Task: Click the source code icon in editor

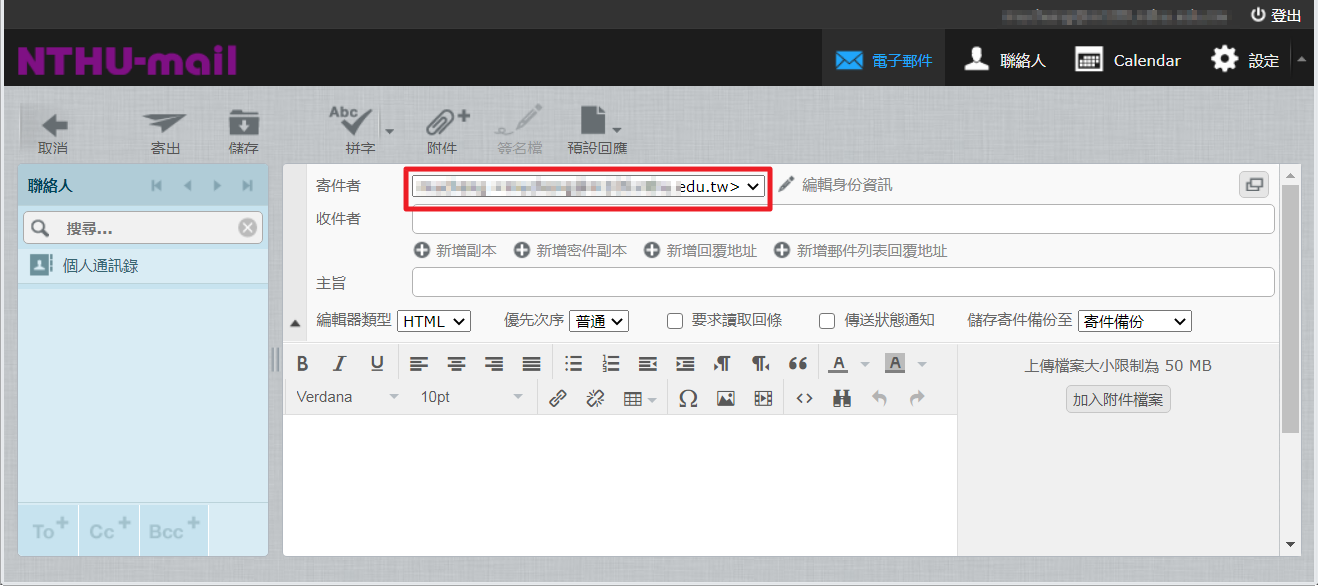Action: 804,398
